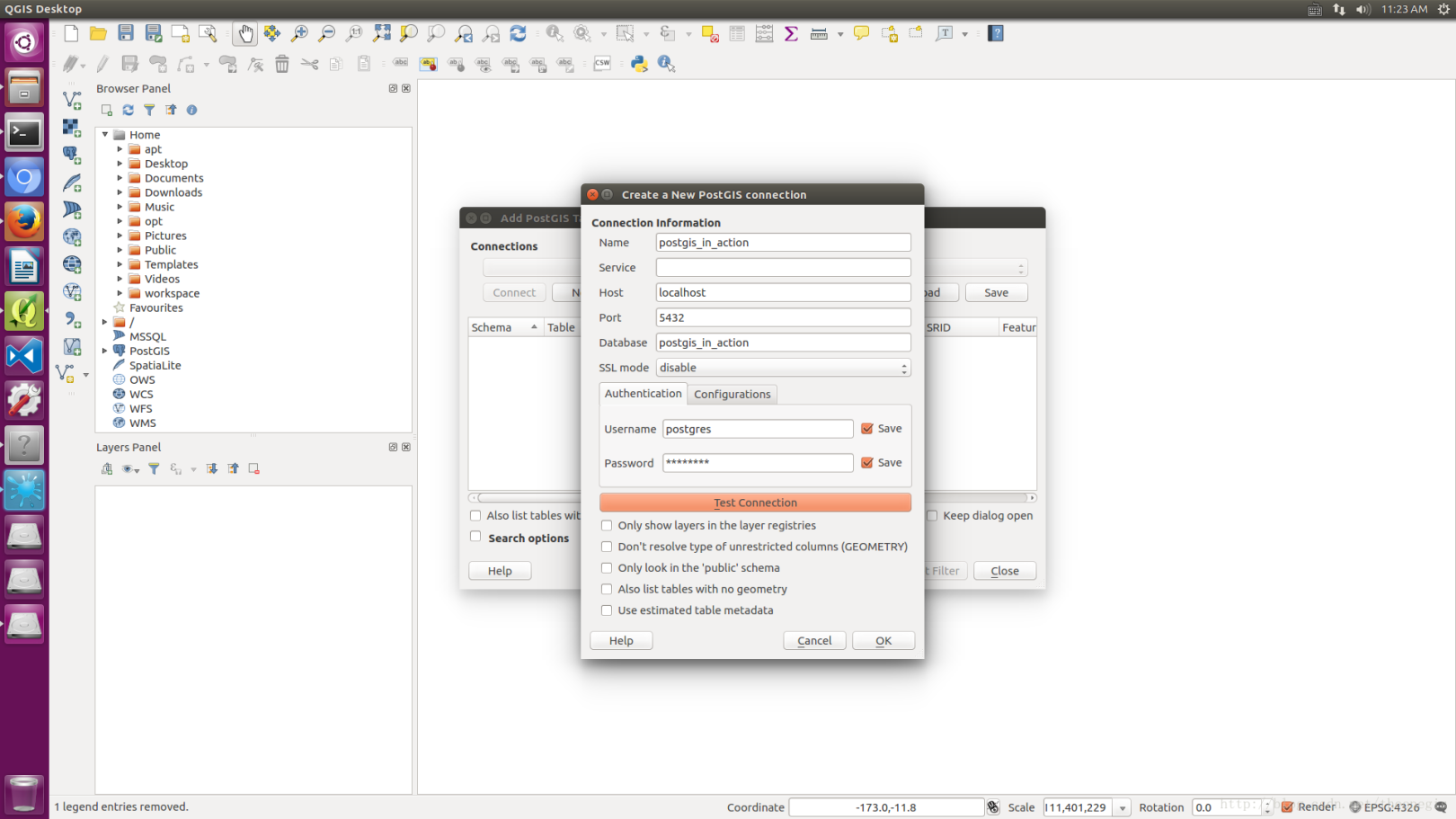1456x819 pixels.
Task: Confirm the connection with OK
Action: 883,641
